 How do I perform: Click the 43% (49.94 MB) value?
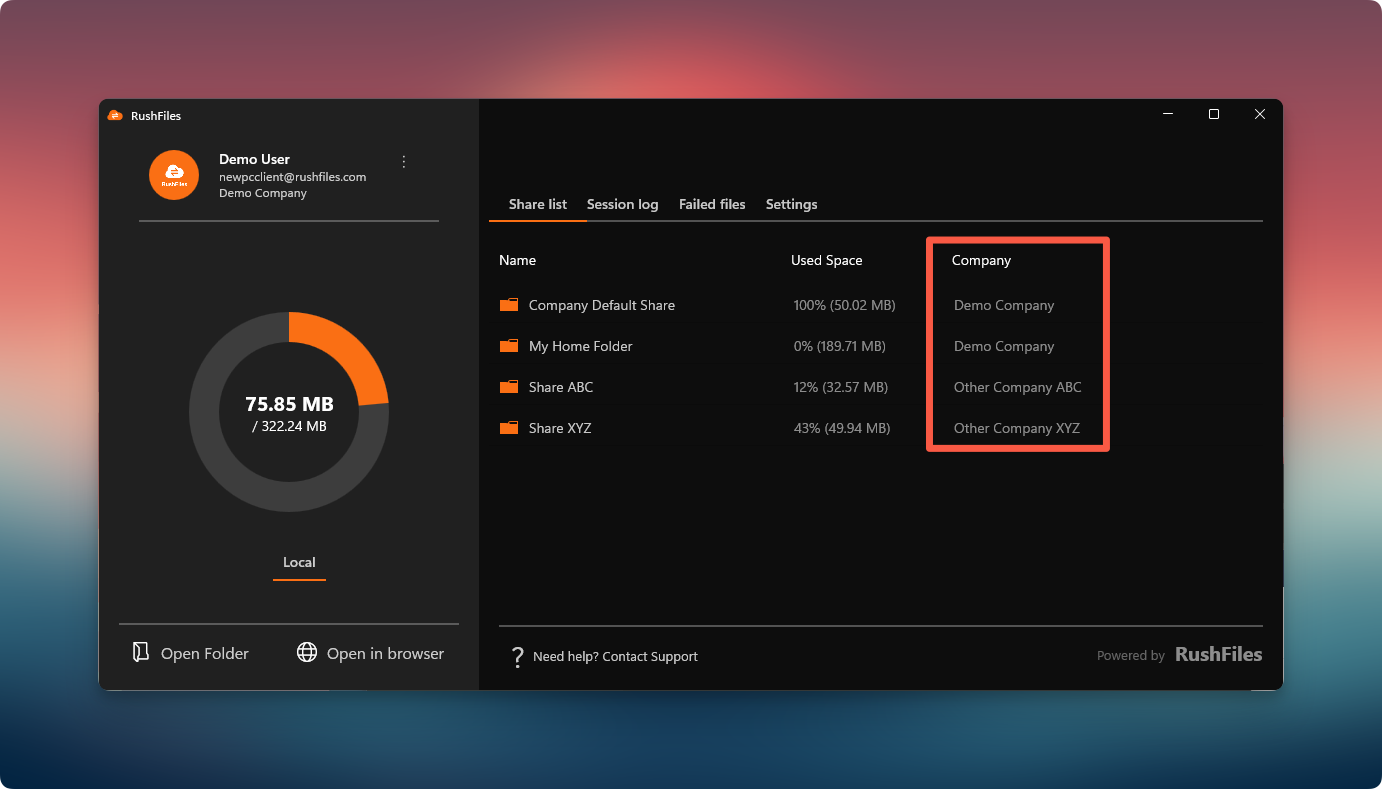pos(842,428)
